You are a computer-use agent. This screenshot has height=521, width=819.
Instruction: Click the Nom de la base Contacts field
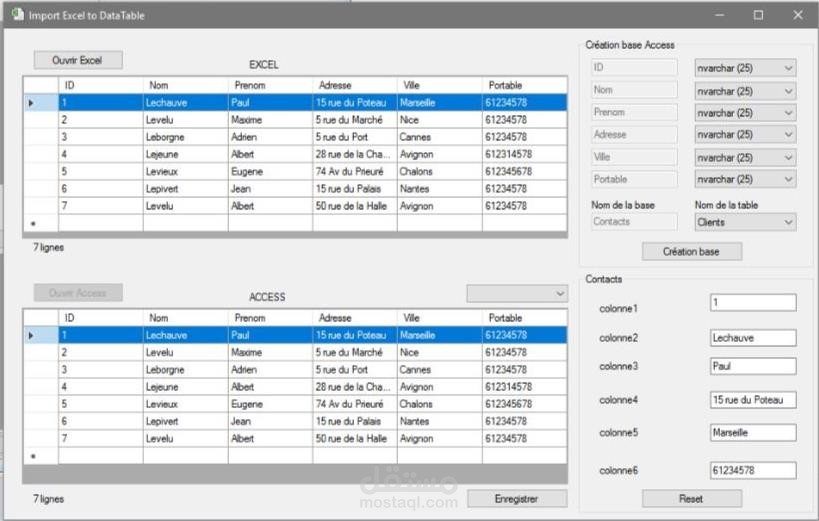click(635, 222)
